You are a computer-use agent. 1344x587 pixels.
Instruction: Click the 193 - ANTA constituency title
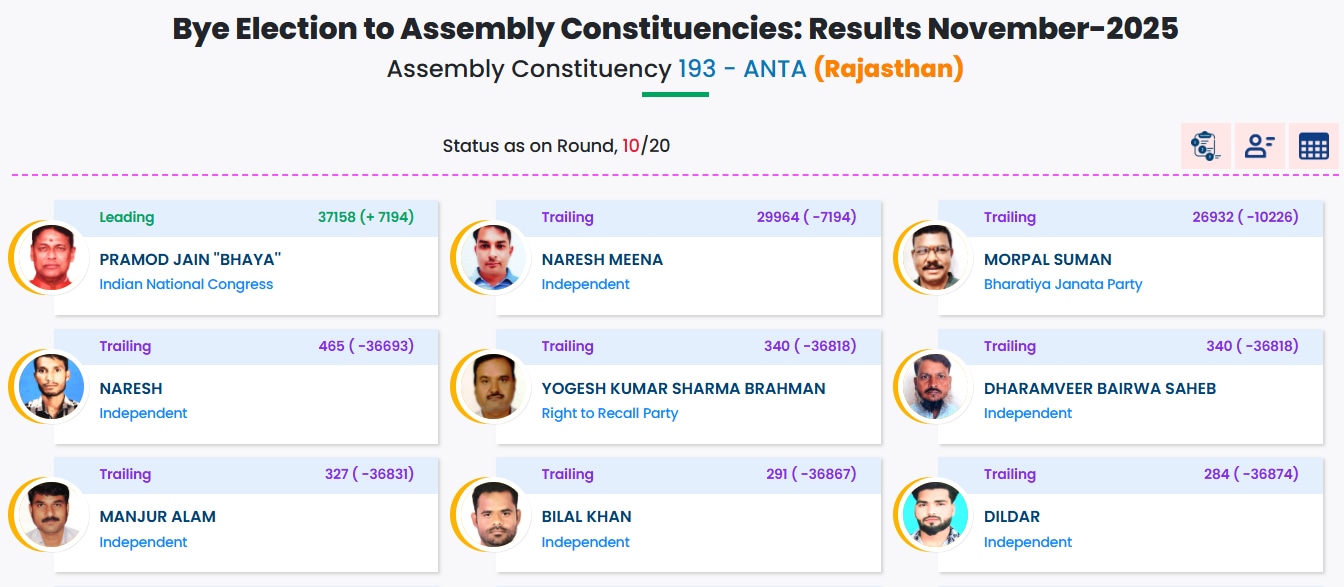point(742,69)
